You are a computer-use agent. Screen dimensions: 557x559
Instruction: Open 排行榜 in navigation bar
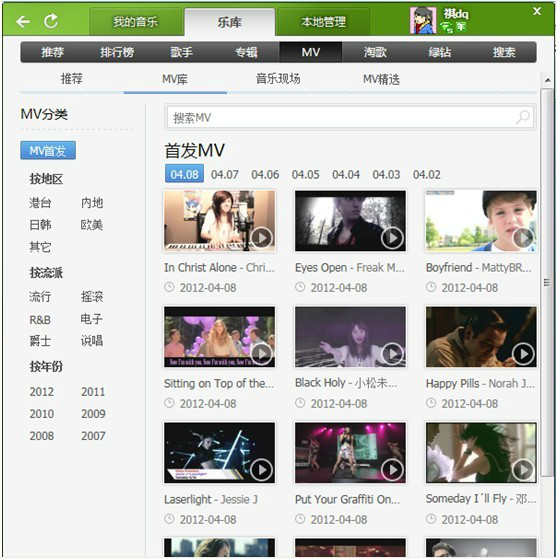(117, 52)
